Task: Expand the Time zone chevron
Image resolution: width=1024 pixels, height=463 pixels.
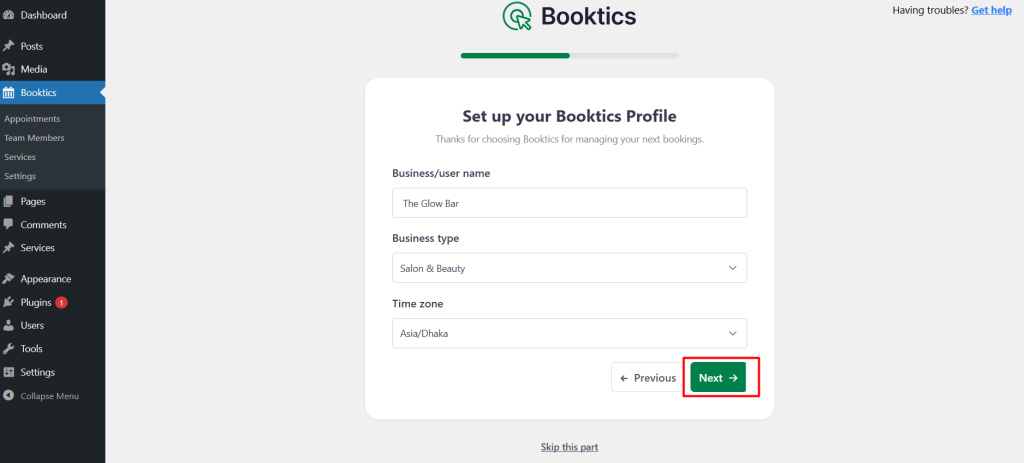Action: tap(732, 334)
